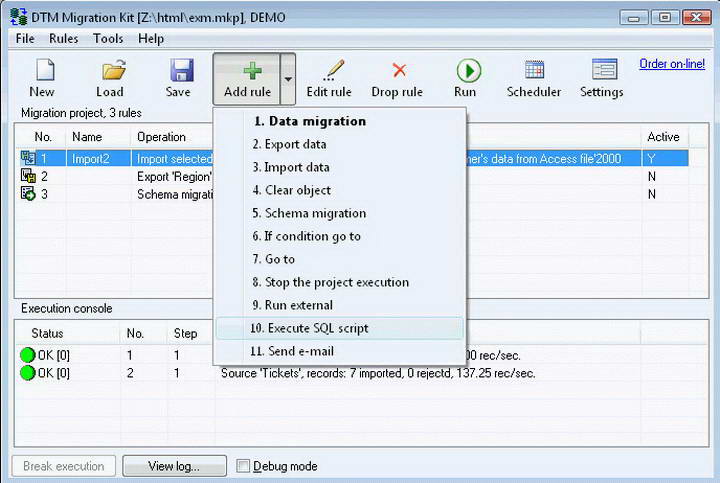Open the Tools menu
Image resolution: width=720 pixels, height=483 pixels.
coord(108,39)
